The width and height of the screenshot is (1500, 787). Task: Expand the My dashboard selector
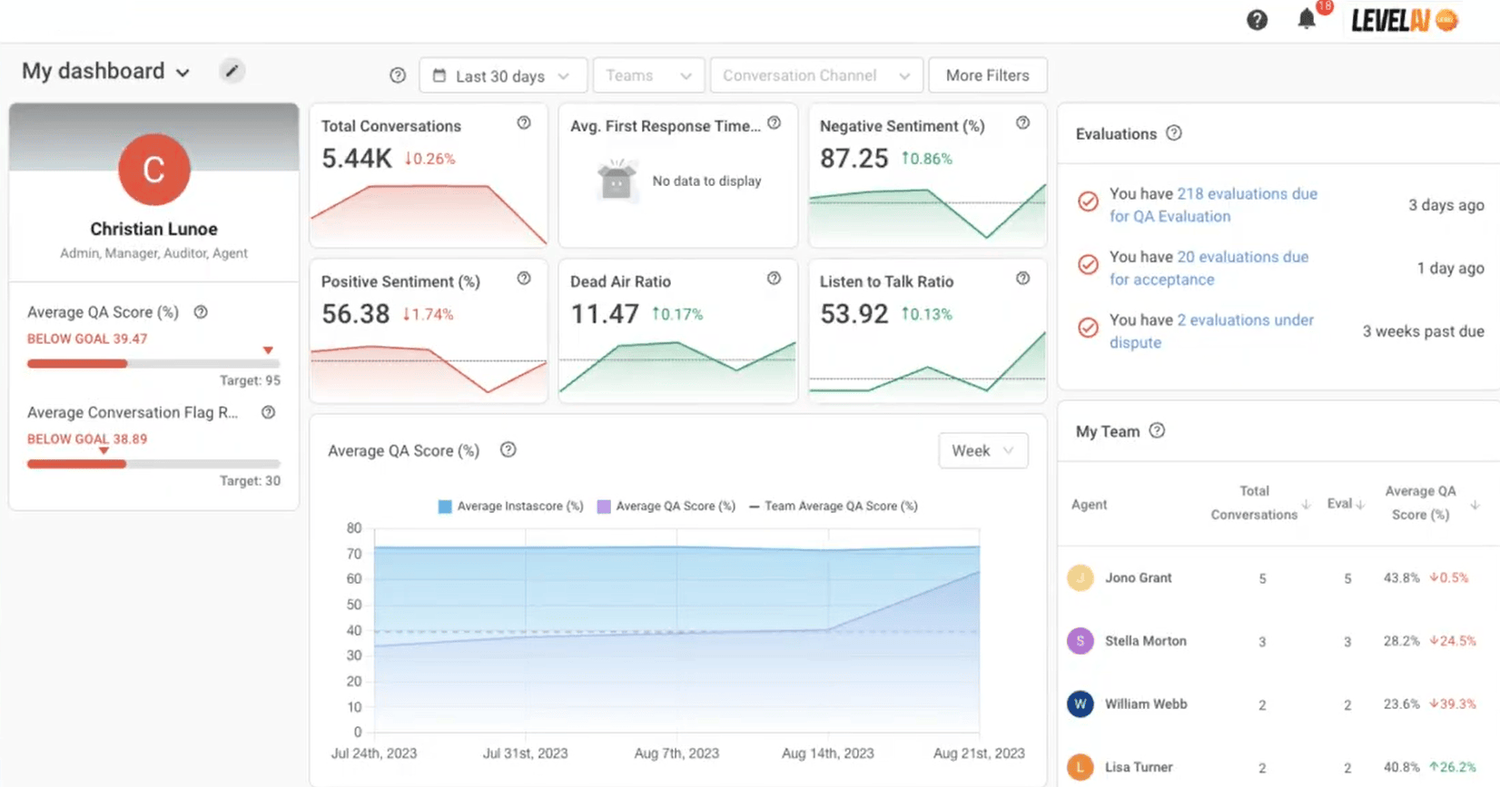106,72
